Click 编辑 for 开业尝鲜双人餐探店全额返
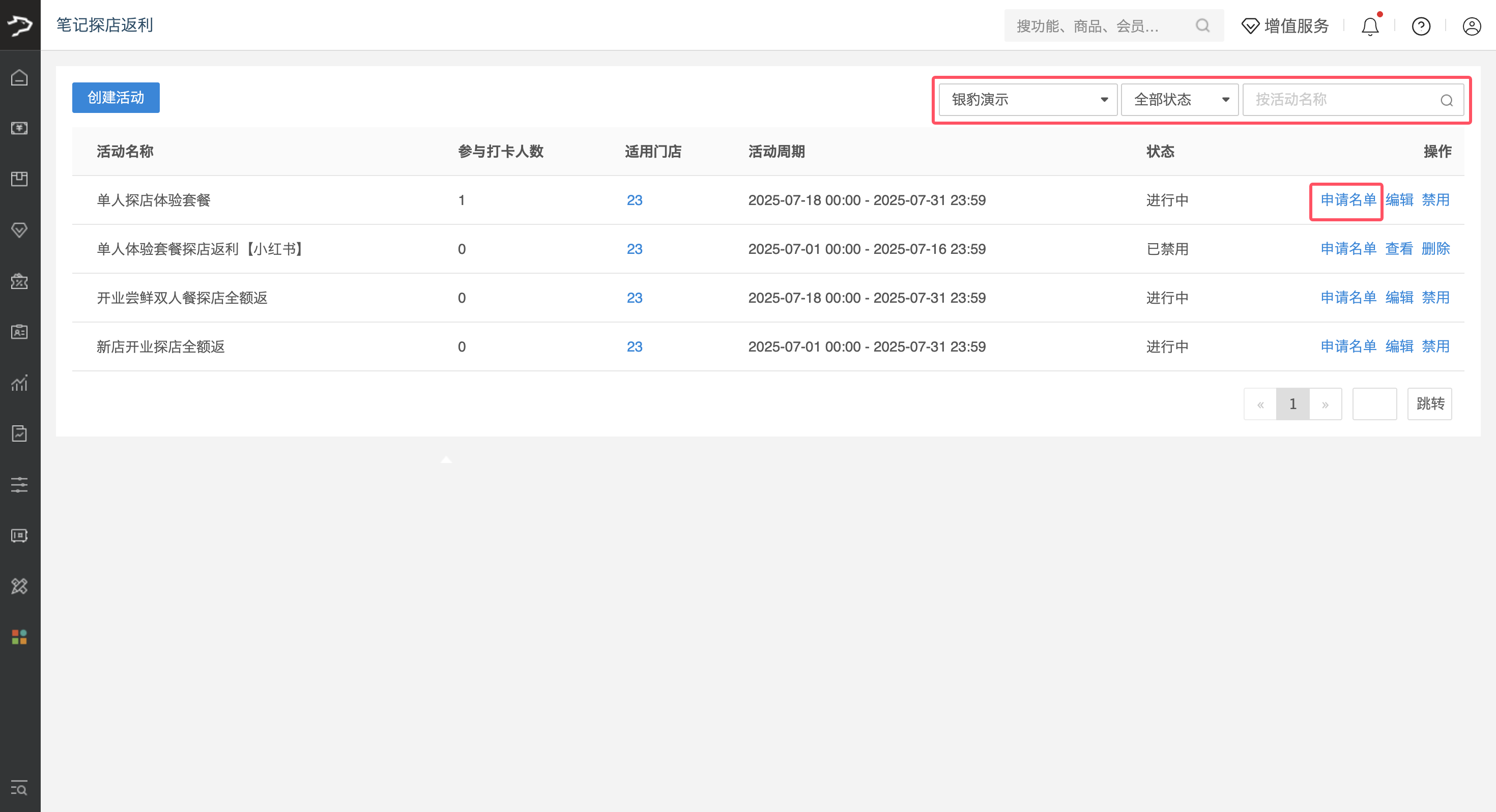The image size is (1496, 812). [1400, 298]
